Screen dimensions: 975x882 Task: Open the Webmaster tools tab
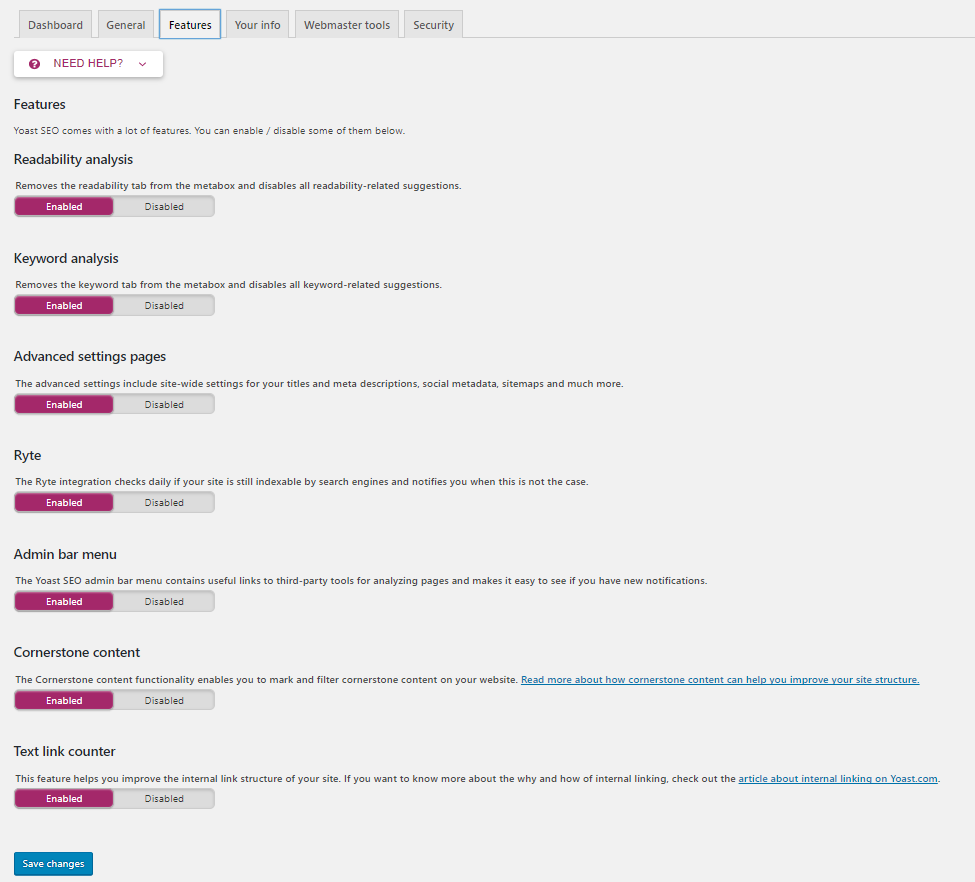[x=347, y=25]
